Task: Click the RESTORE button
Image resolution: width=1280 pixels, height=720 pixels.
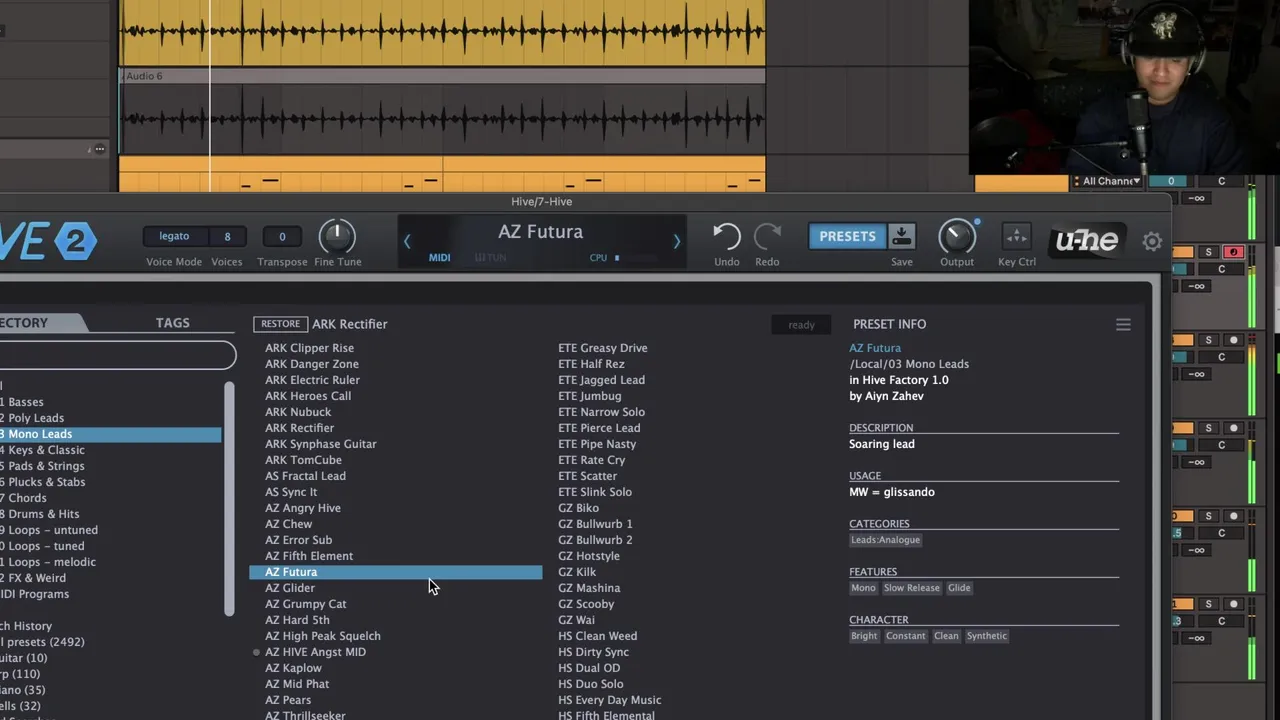Action: point(280,324)
